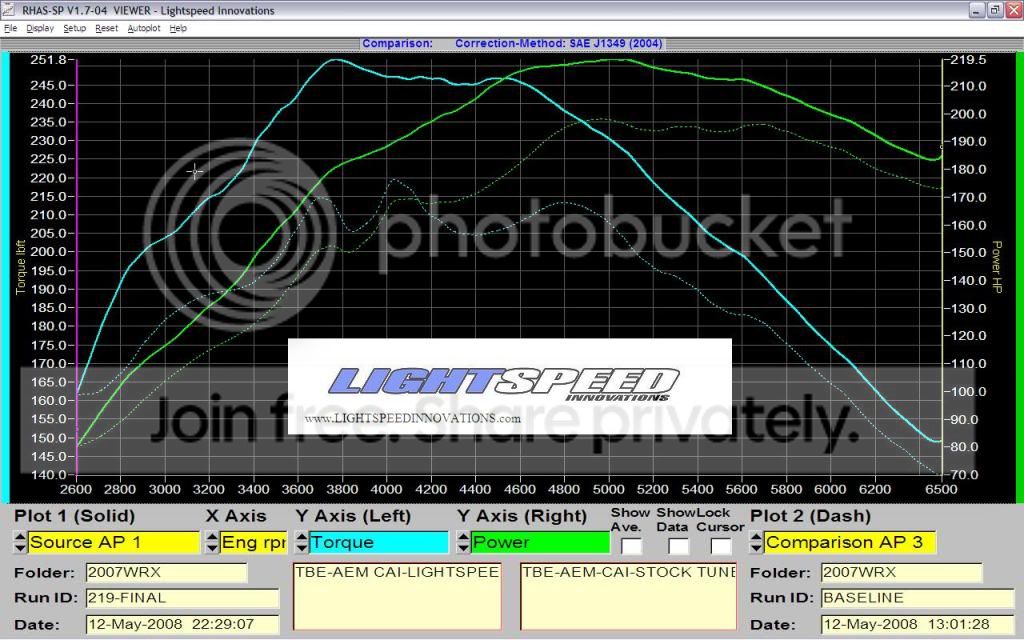Image resolution: width=1024 pixels, height=640 pixels.
Task: Open the Reset menu
Action: (106, 28)
